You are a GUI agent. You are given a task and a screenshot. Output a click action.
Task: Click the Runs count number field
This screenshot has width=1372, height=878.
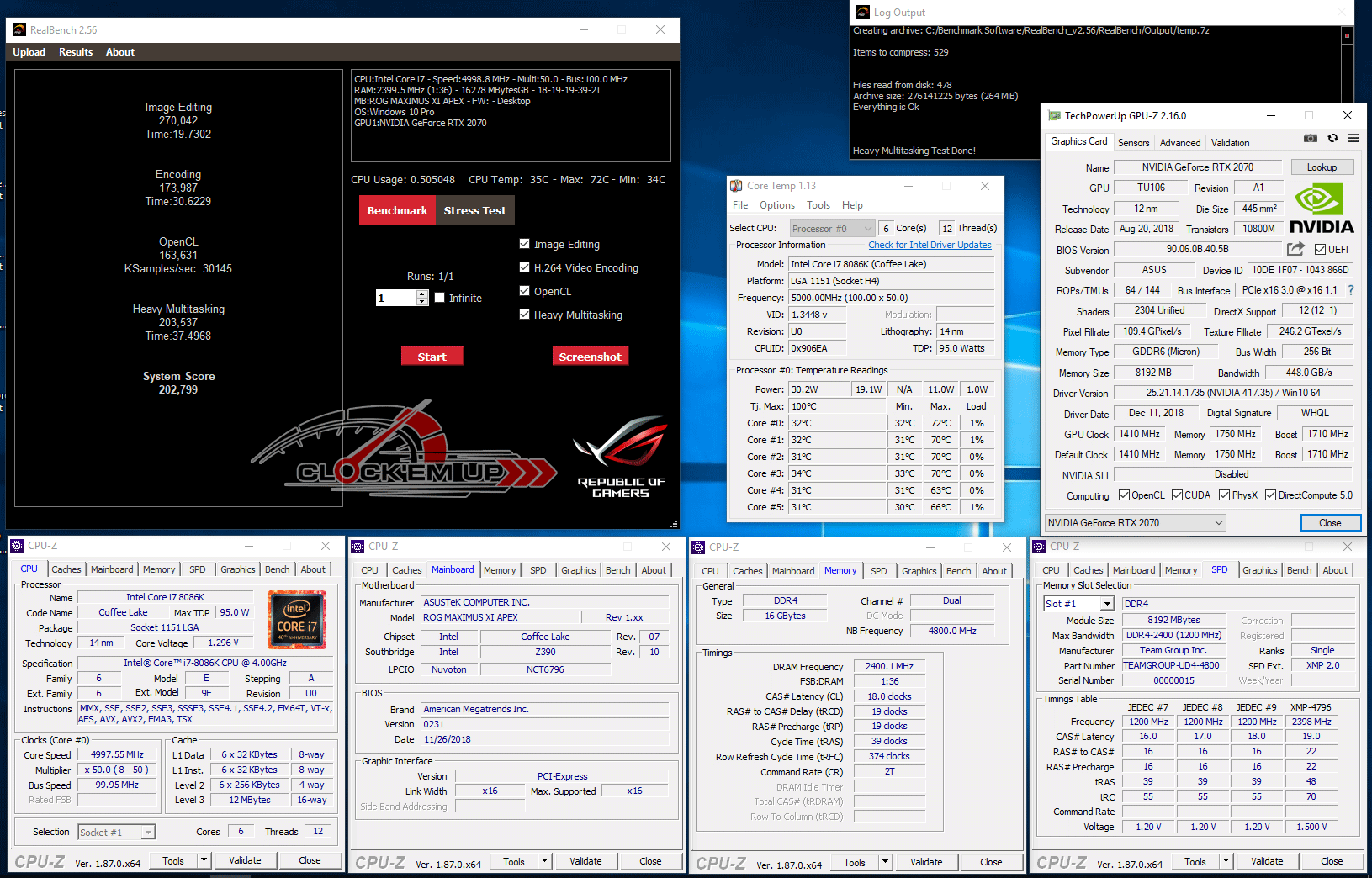[395, 298]
